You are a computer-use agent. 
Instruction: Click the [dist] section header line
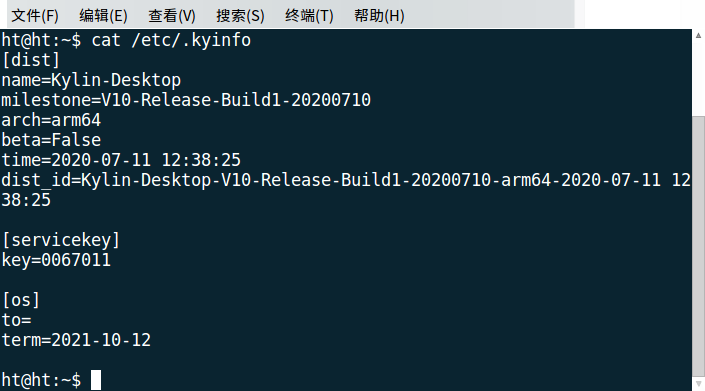coord(31,60)
